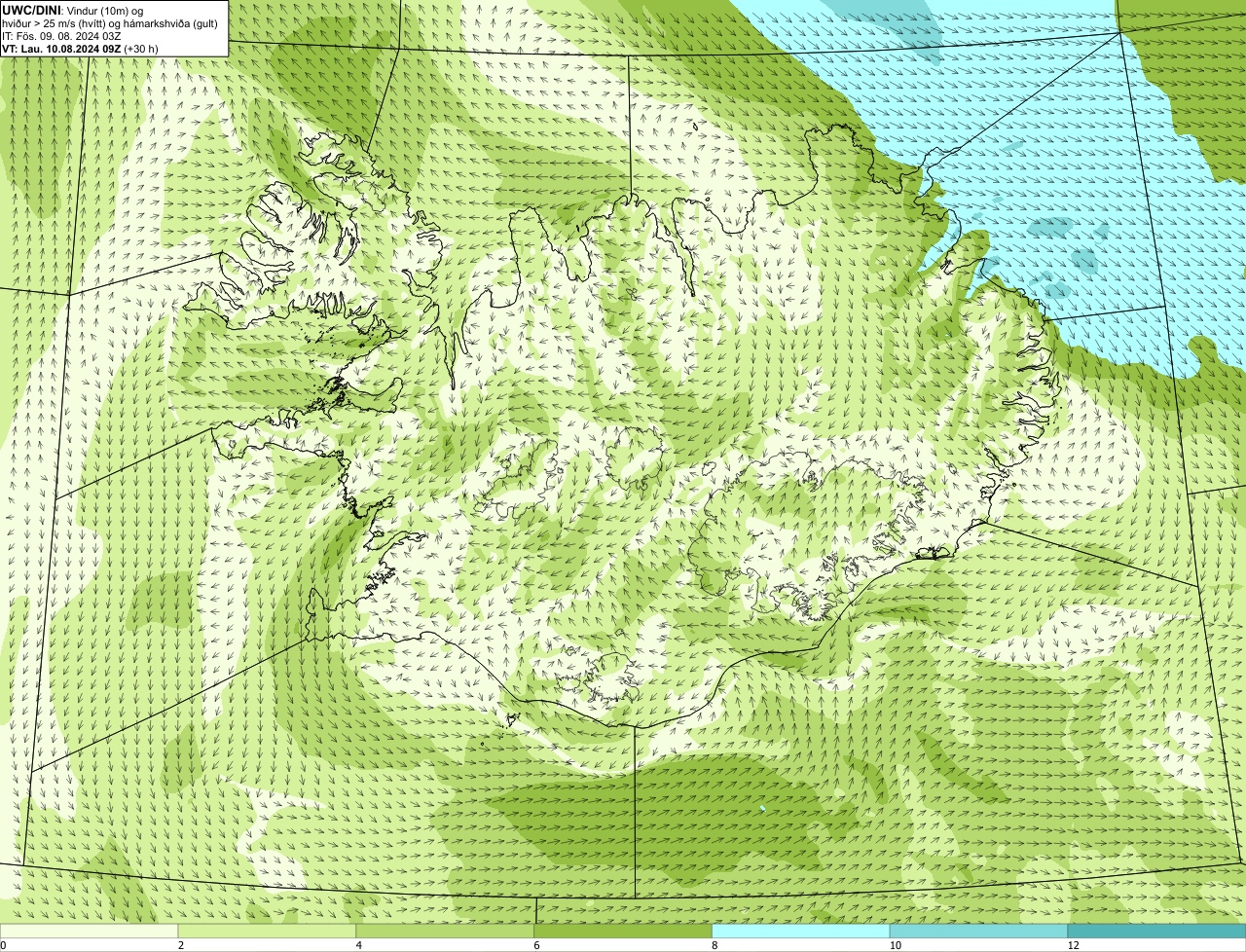
Task: Click the 4–6 m/s green legend swatch
Action: (446, 931)
